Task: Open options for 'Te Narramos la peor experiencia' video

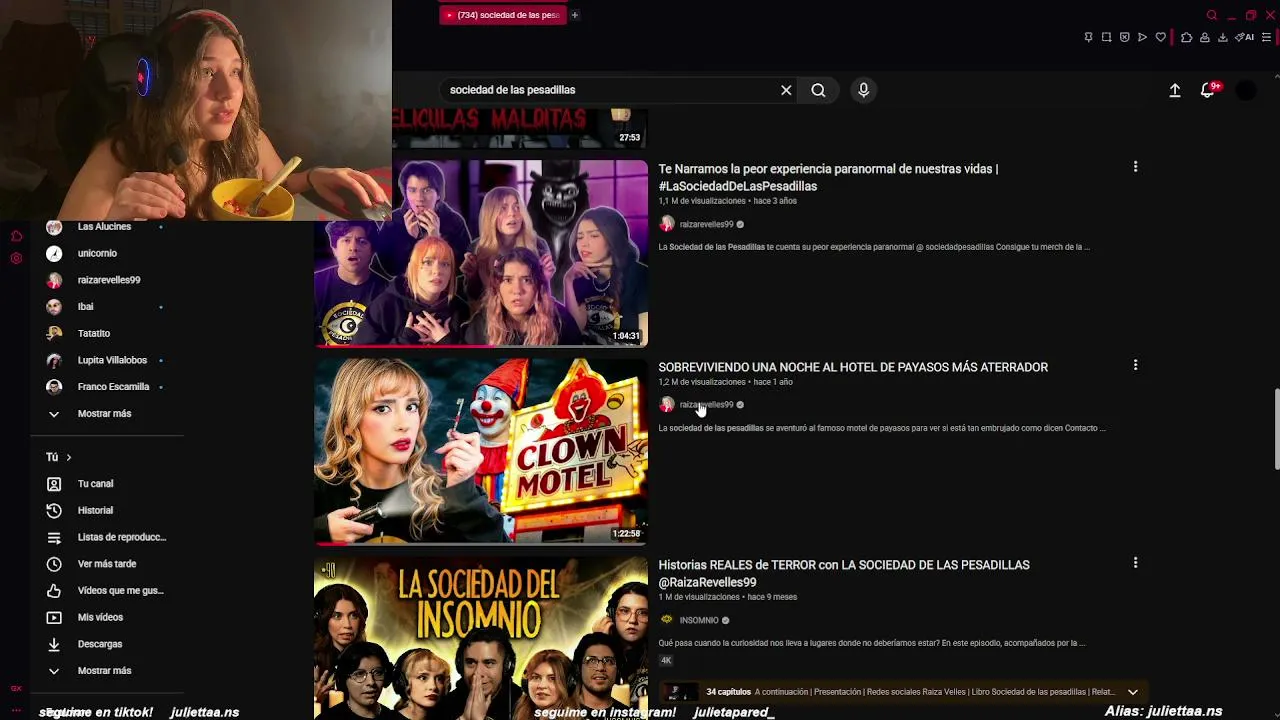Action: point(1135,167)
